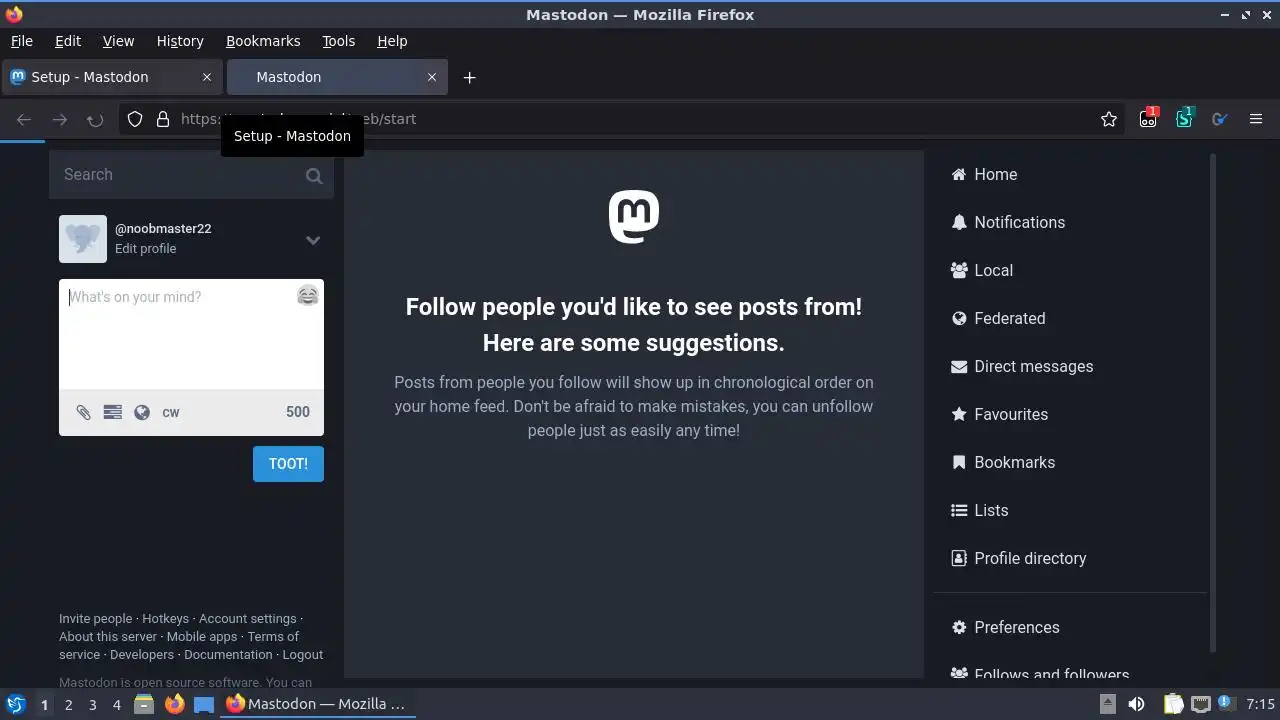The width and height of the screenshot is (1280, 720).
Task: Focus the Search input field
Action: pyautogui.click(x=191, y=175)
